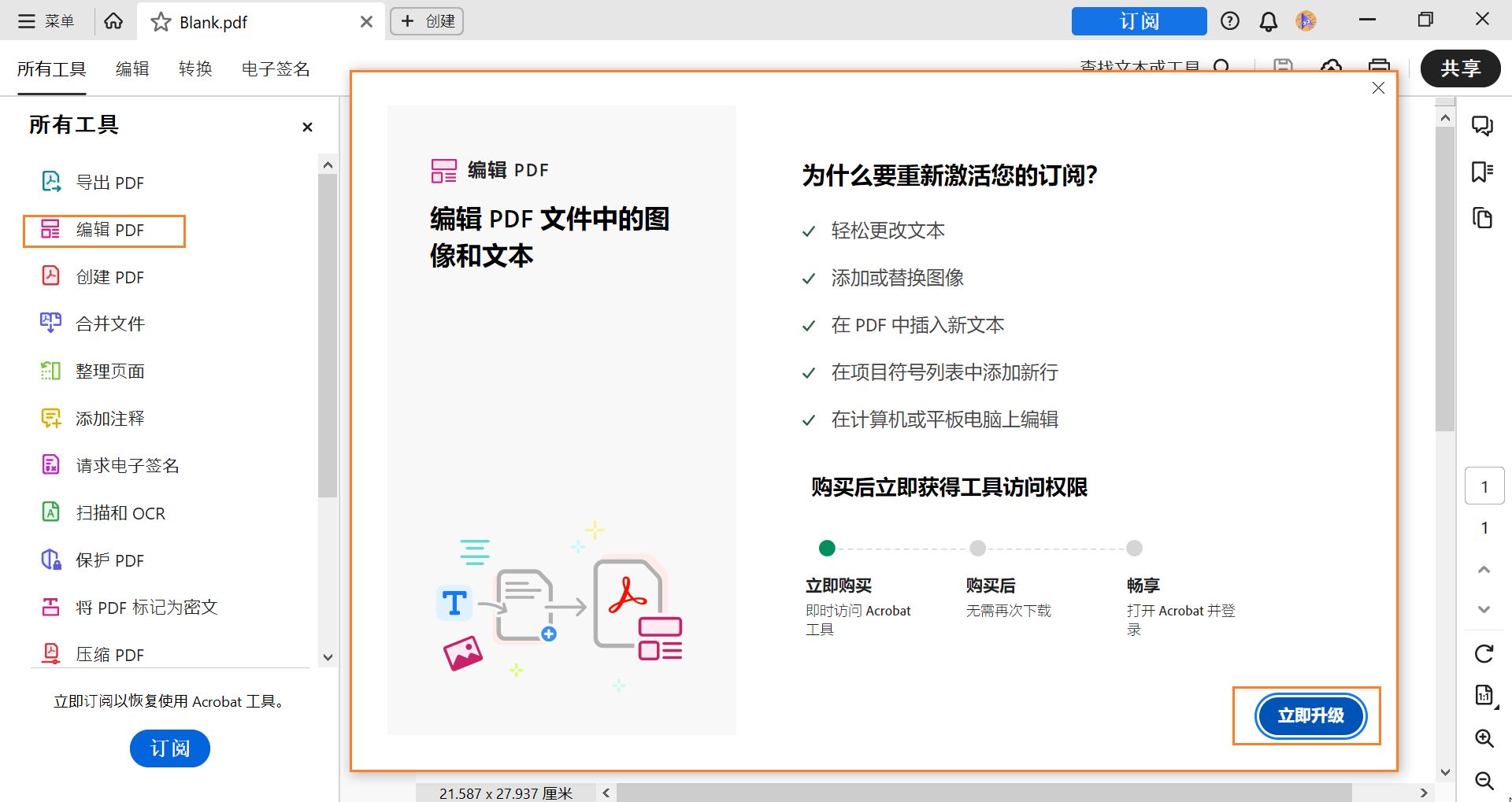Open the comments panel speech bubble
This screenshot has width=1512, height=802.
[x=1483, y=126]
